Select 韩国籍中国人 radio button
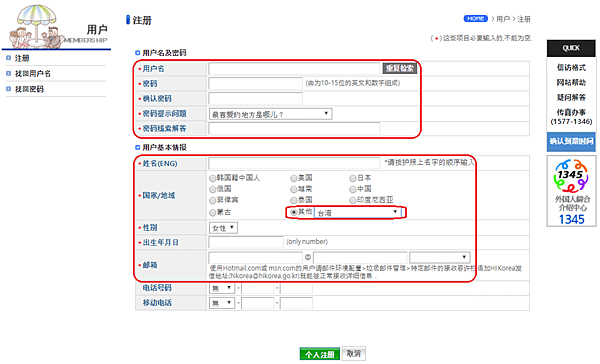600x364 pixels. click(x=212, y=178)
